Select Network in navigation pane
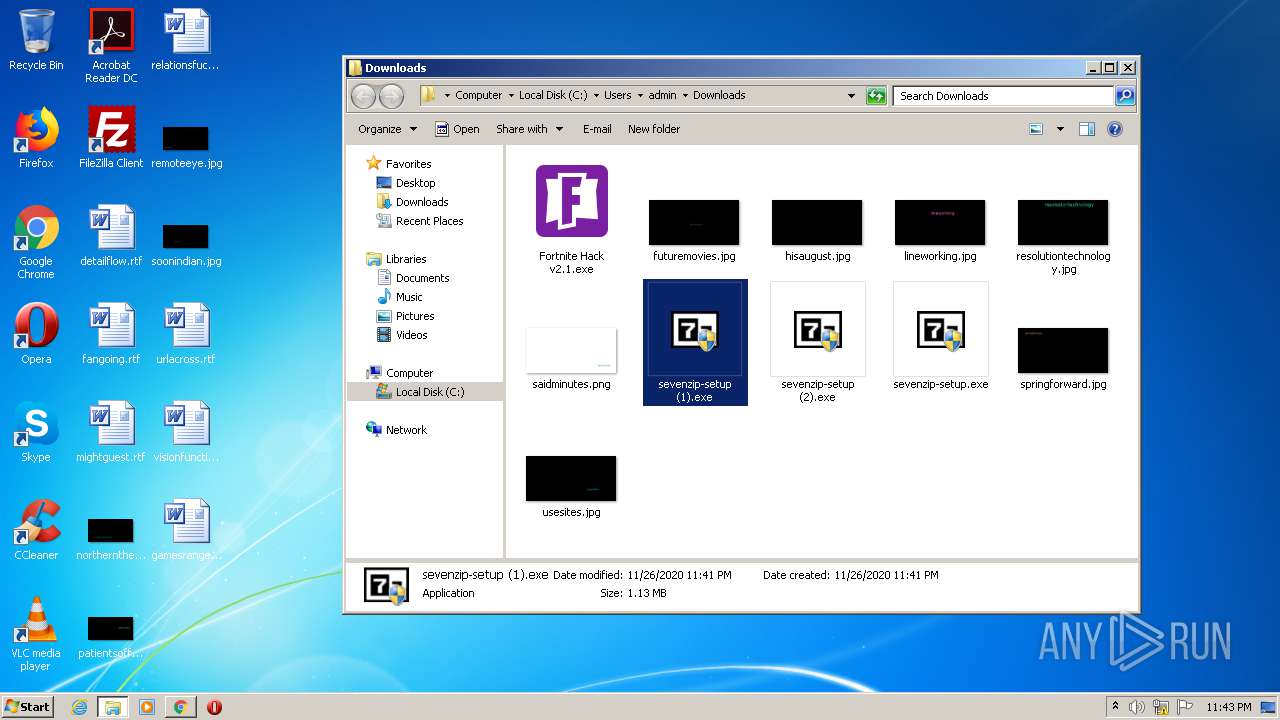The width and height of the screenshot is (1280, 720). coord(397,430)
